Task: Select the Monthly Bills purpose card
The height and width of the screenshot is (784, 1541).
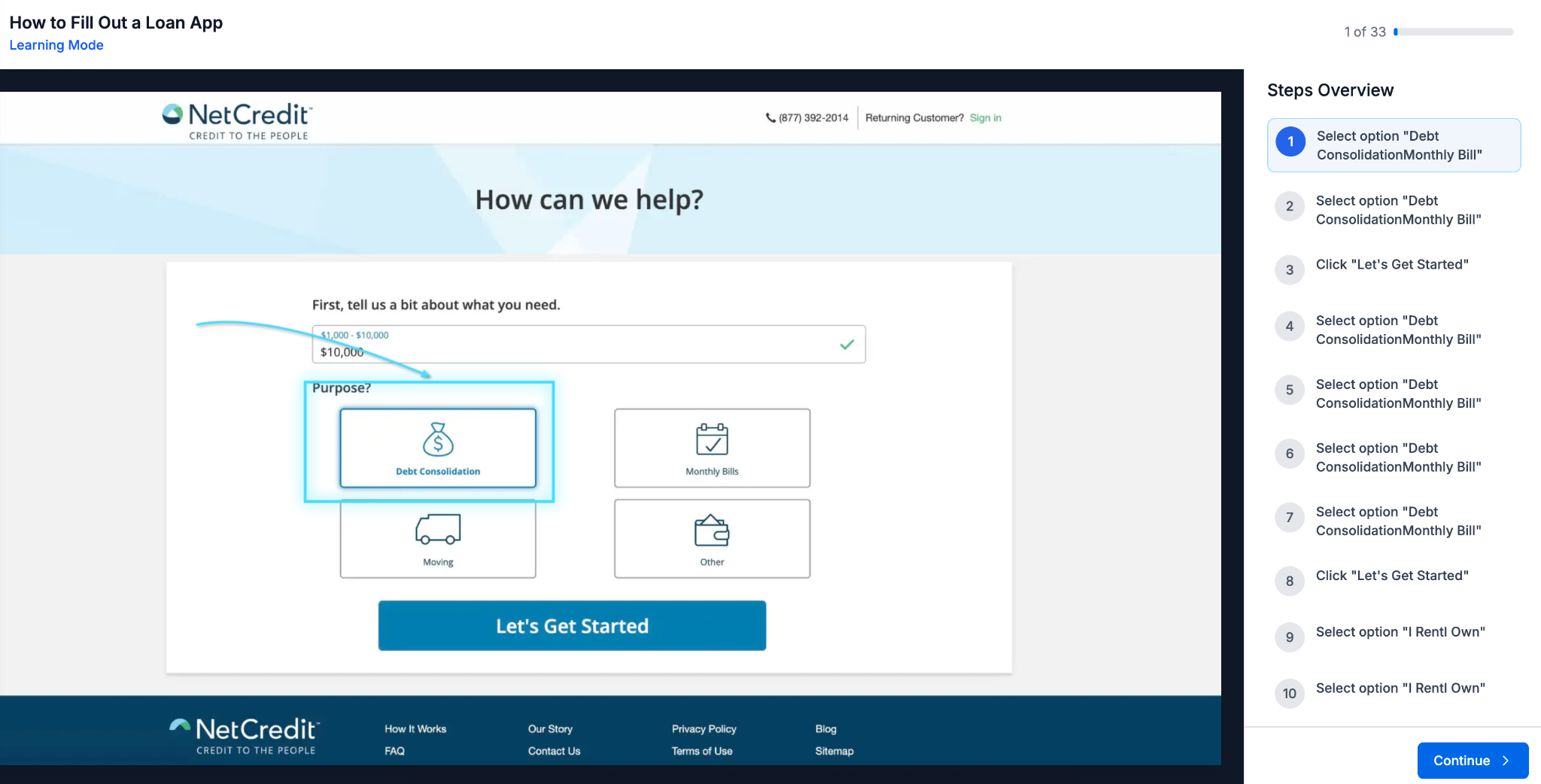Action: point(712,448)
